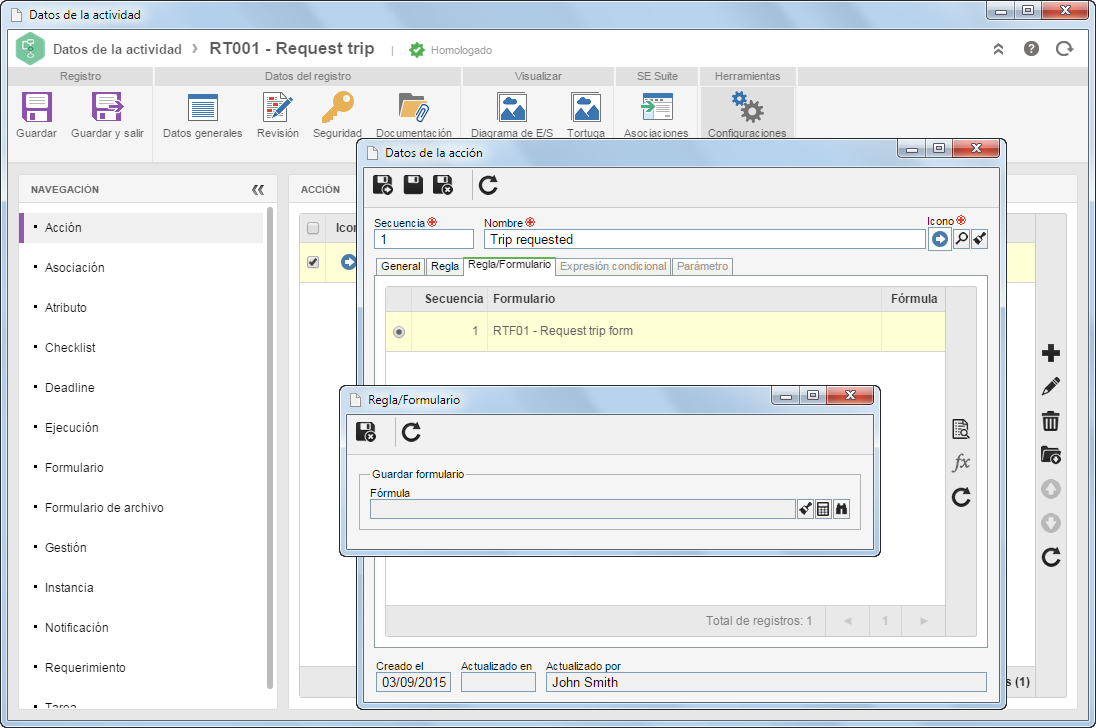
Task: Select radio for RTF01 form row
Action: pos(398,332)
